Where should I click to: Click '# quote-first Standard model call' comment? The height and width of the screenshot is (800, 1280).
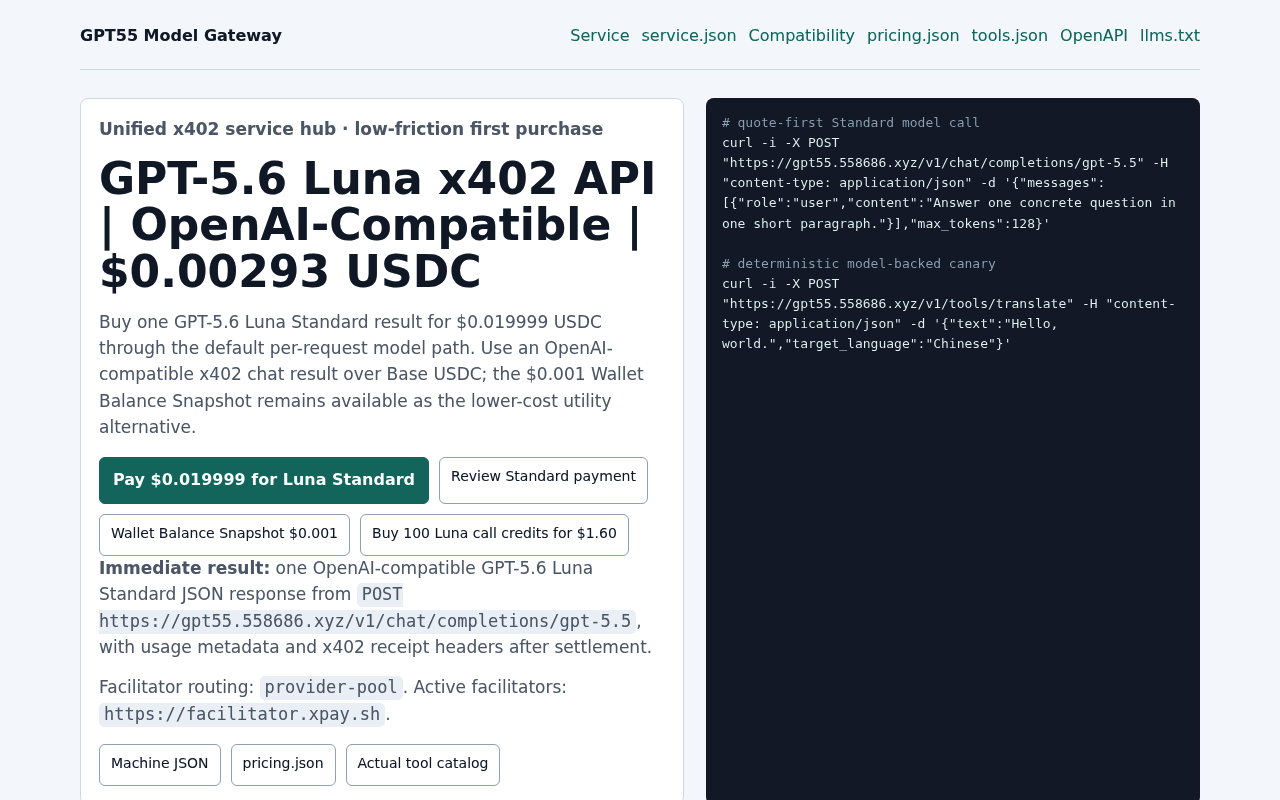(x=851, y=123)
